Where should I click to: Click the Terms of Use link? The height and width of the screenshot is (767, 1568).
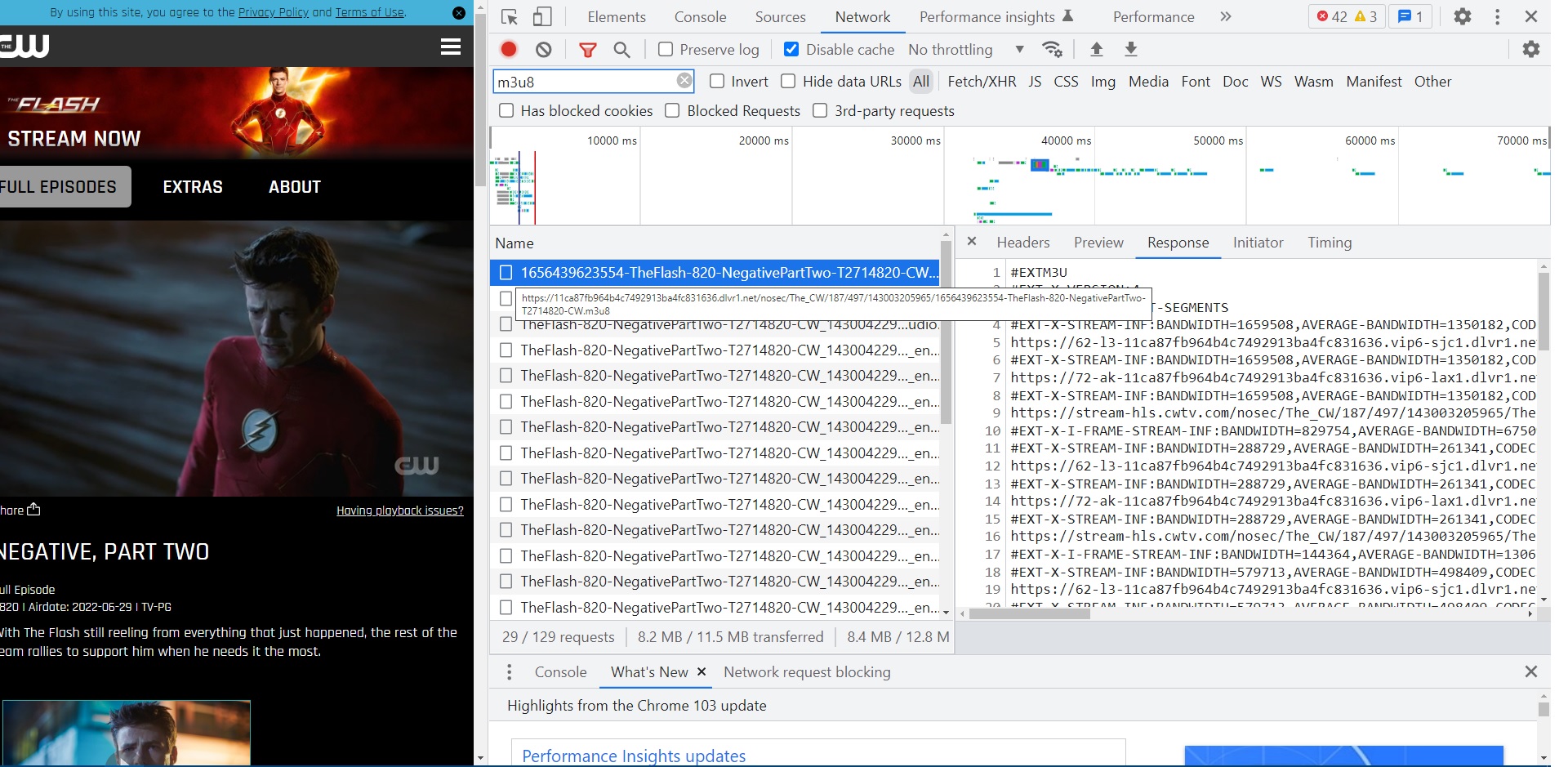[x=370, y=12]
